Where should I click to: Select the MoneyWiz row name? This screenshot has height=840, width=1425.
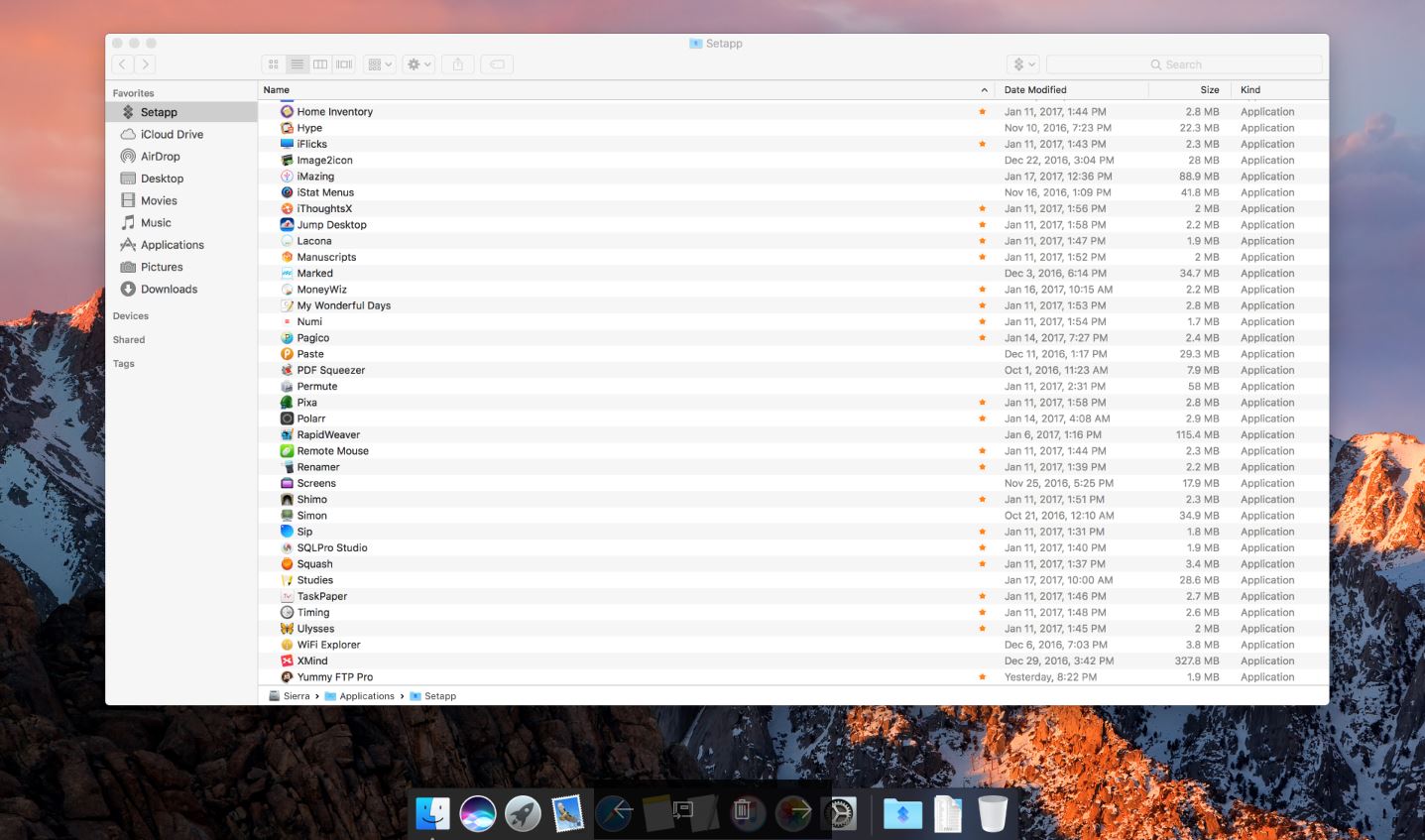pos(322,290)
